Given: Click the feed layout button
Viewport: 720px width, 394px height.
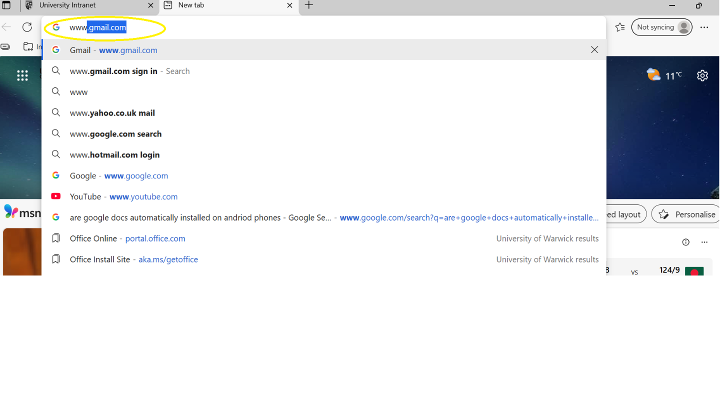Looking at the screenshot, I should point(626,214).
